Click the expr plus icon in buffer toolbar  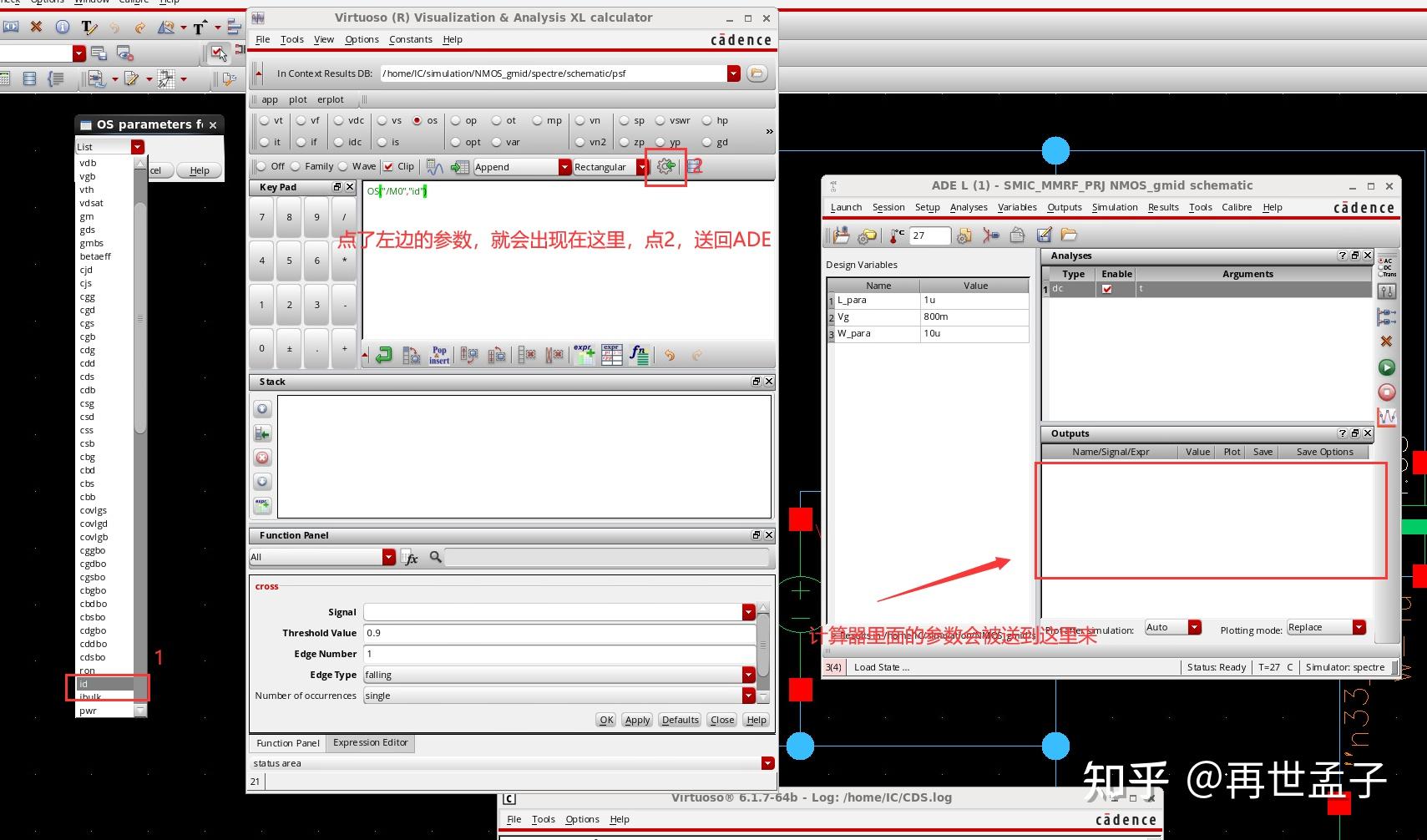(x=584, y=356)
